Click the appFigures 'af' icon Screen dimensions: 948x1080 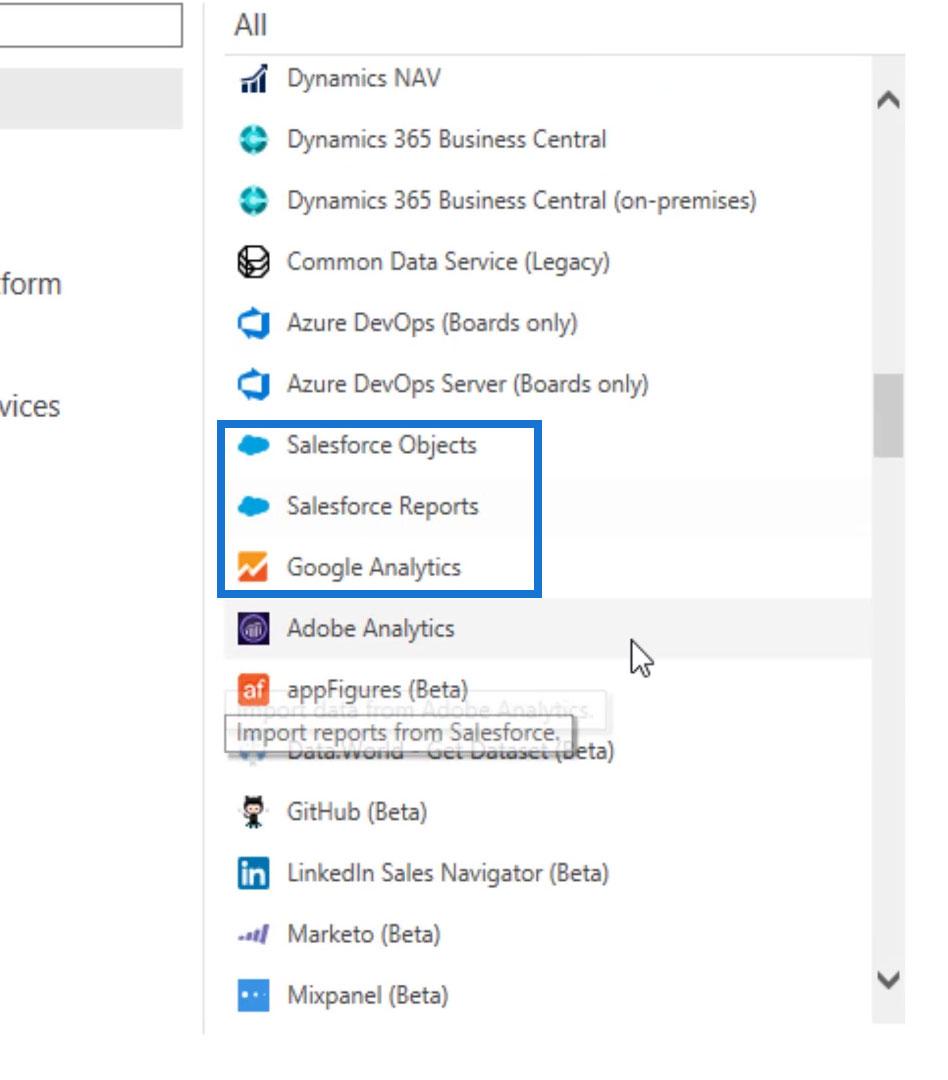(253, 689)
